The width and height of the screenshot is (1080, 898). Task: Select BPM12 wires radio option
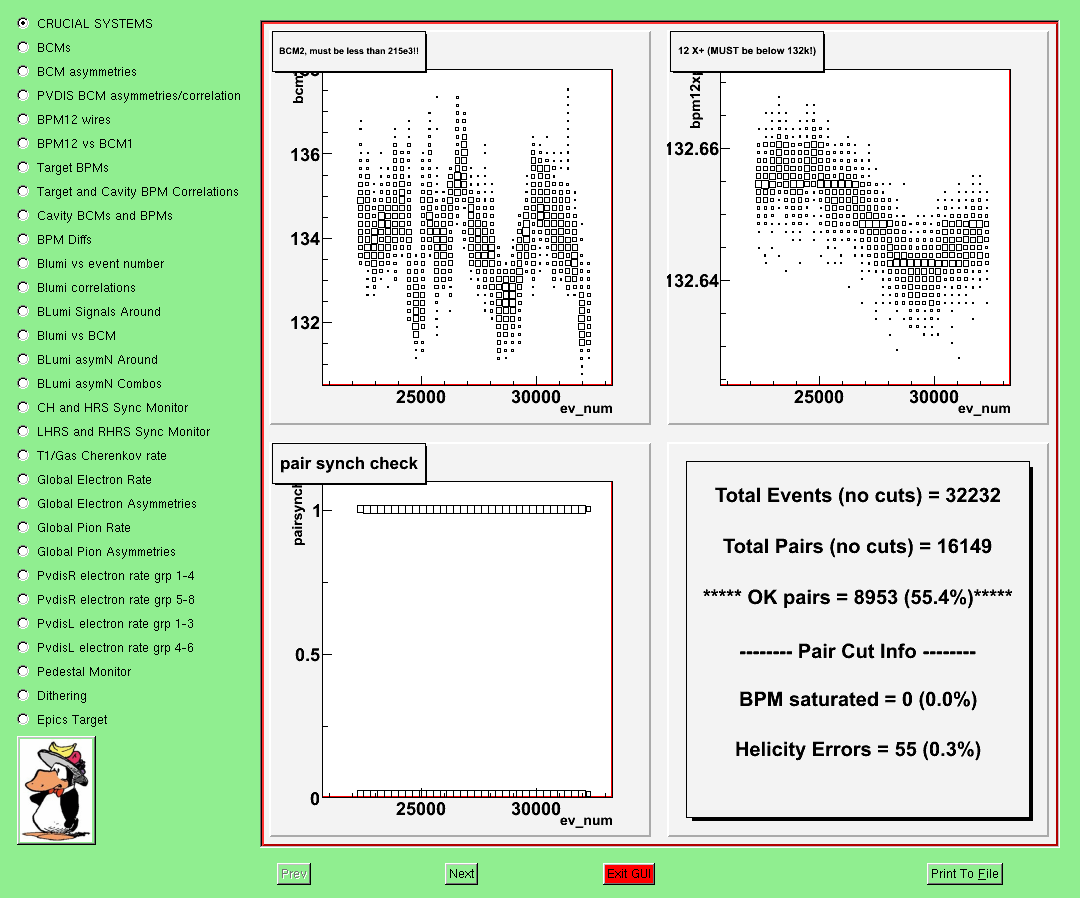23,119
